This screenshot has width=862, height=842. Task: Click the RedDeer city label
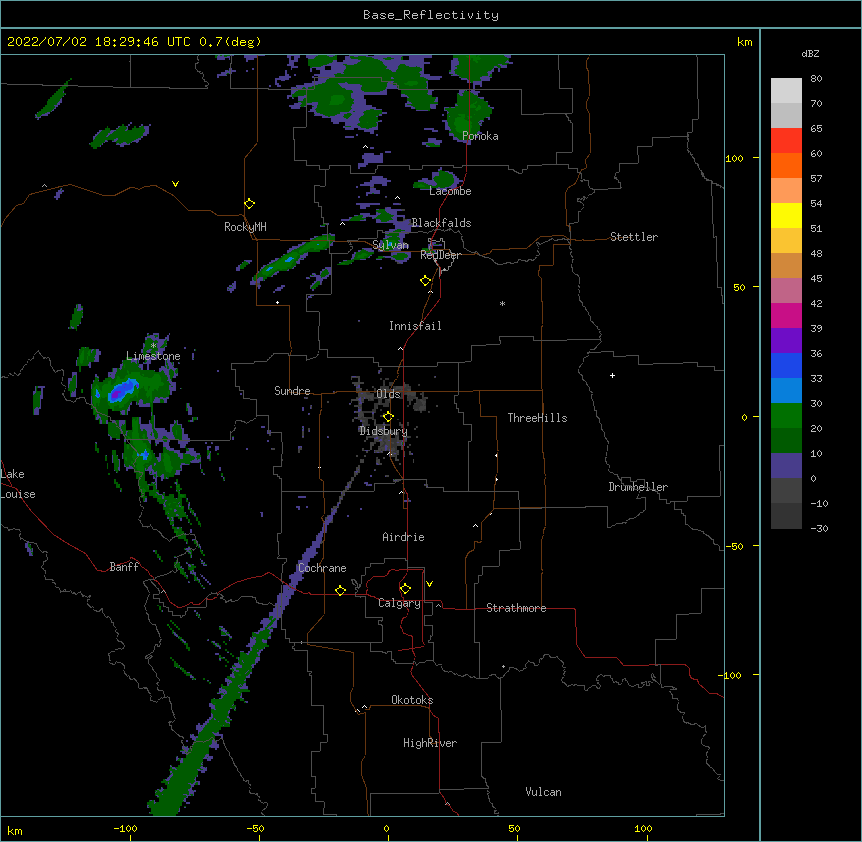click(x=440, y=255)
